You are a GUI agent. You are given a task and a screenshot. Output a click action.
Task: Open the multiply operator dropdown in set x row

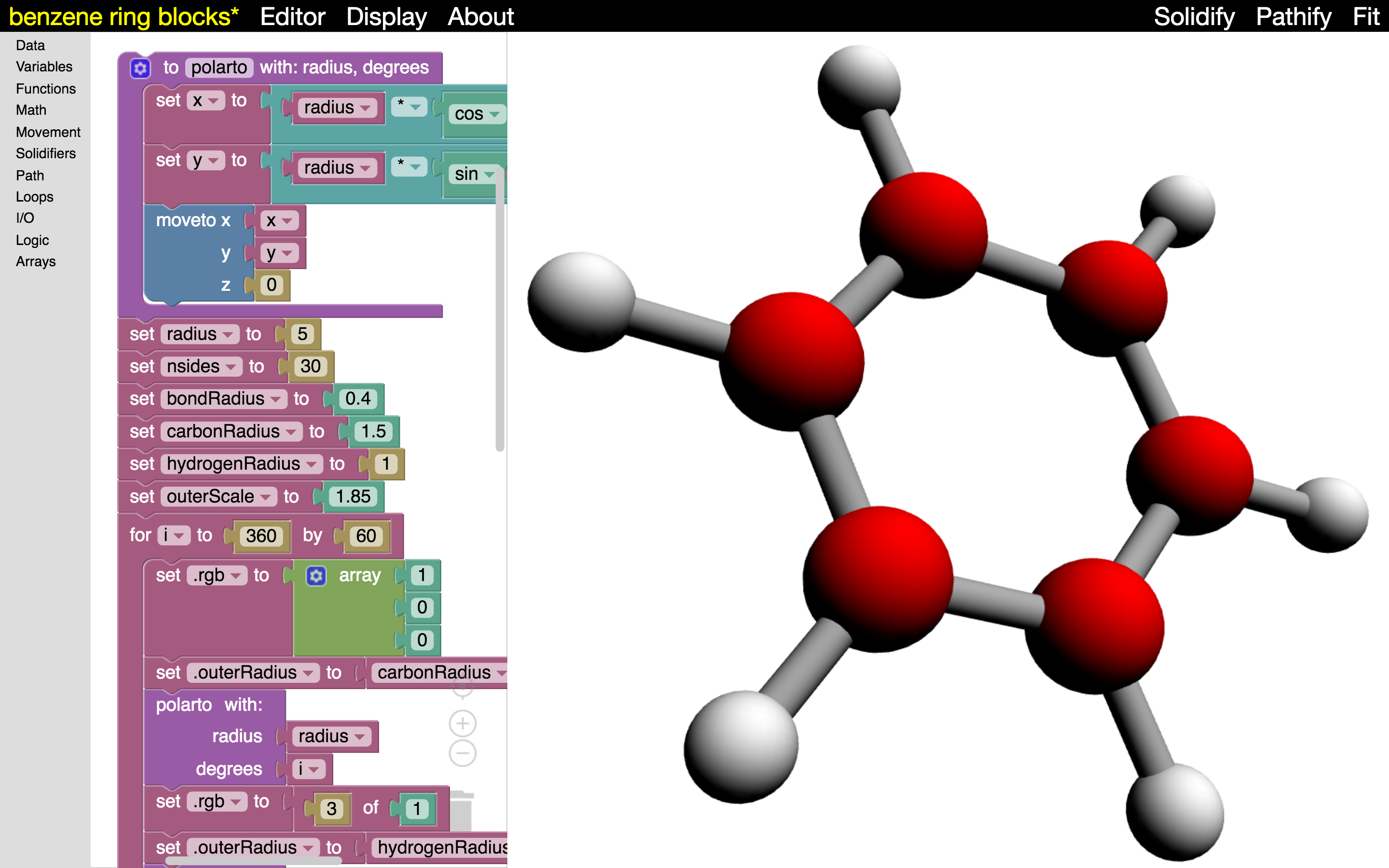pos(409,106)
